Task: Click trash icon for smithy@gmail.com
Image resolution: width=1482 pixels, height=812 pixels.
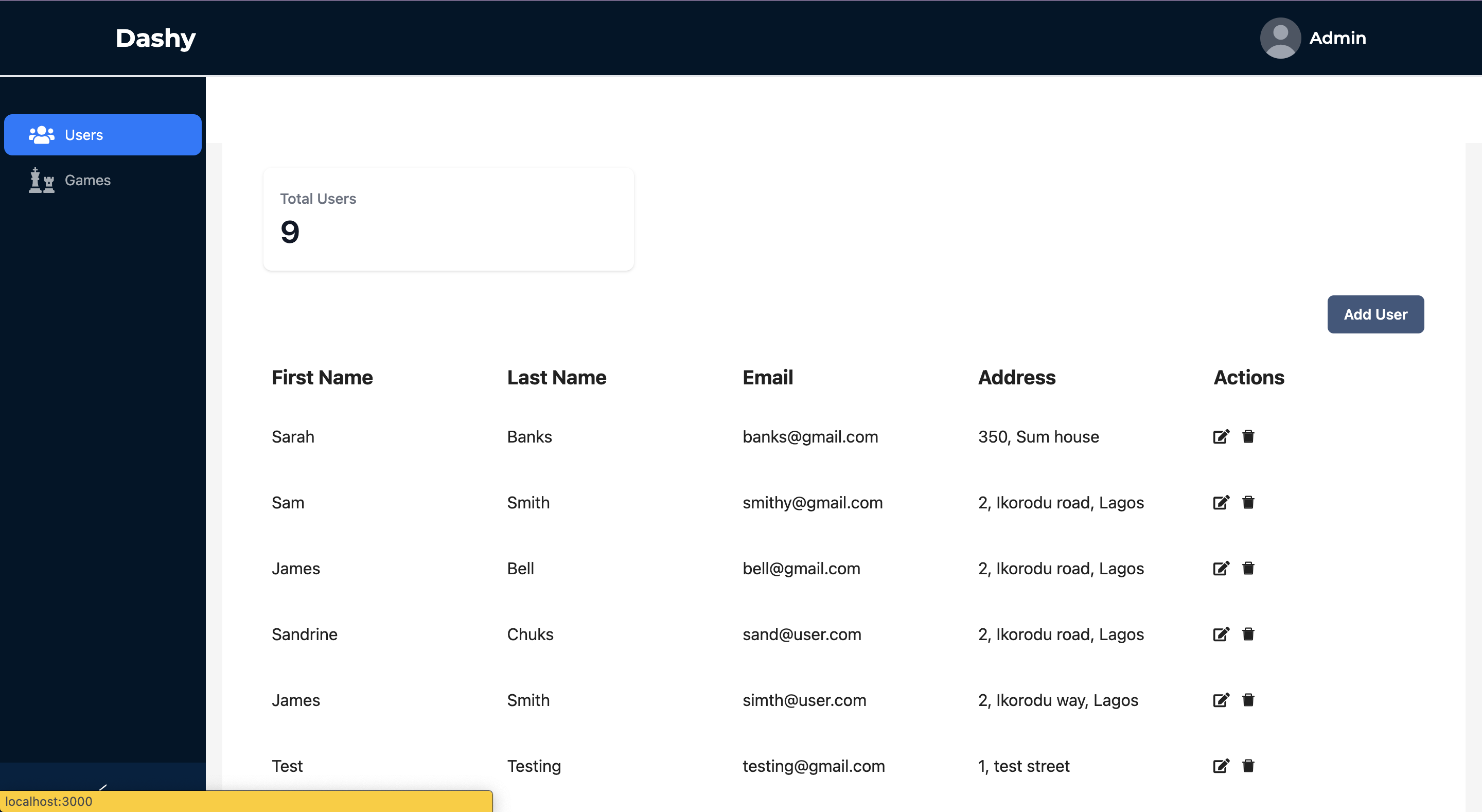Action: point(1248,502)
